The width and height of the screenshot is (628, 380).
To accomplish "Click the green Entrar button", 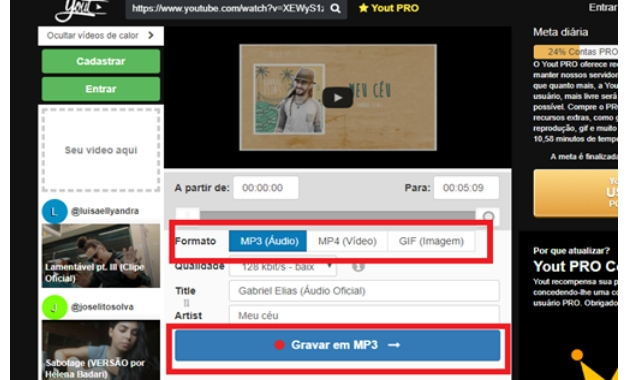I will pos(101,89).
